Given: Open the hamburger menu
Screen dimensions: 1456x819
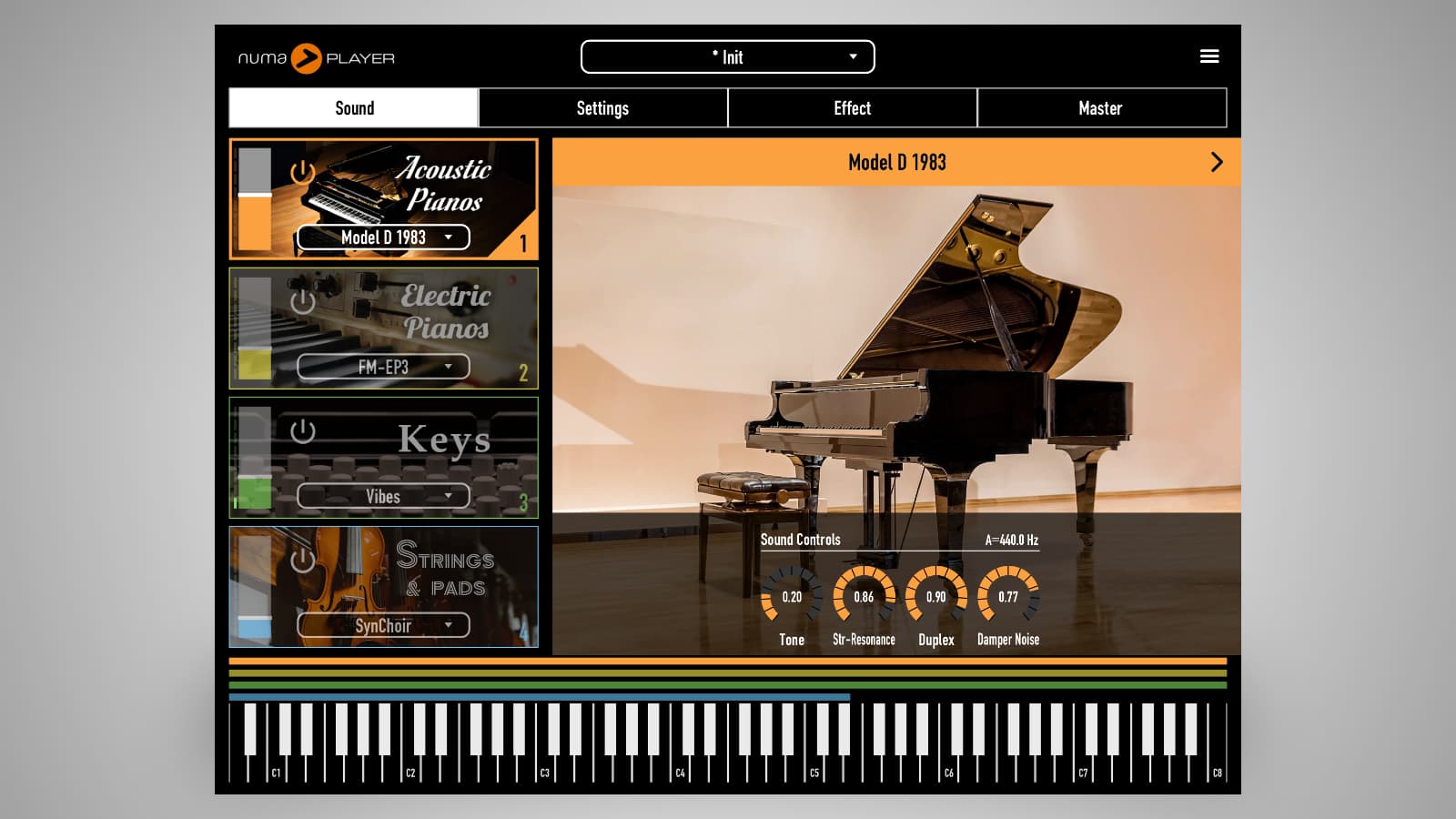Looking at the screenshot, I should click(x=1209, y=56).
